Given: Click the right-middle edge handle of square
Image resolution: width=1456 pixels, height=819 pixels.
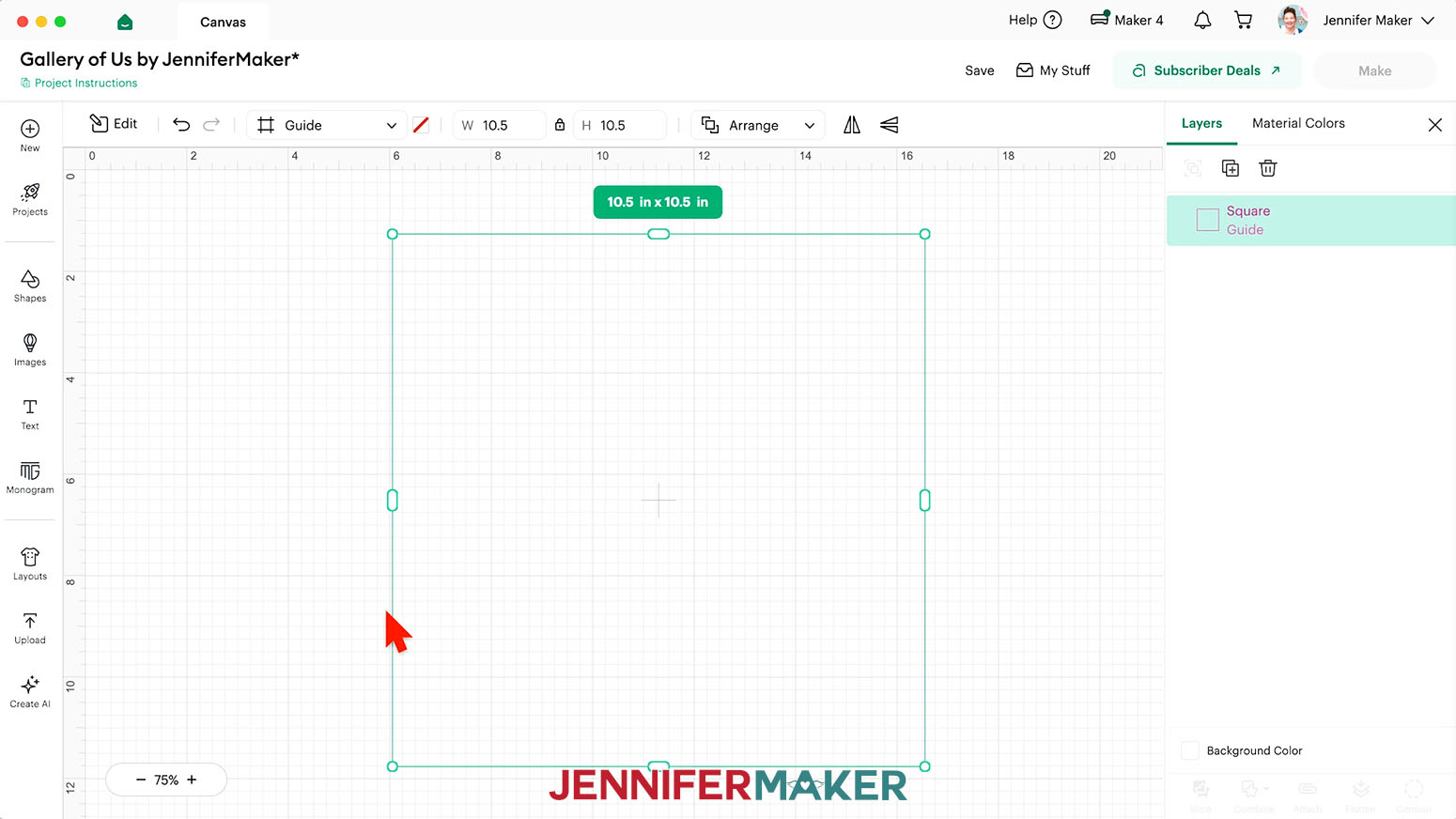Looking at the screenshot, I should (925, 501).
